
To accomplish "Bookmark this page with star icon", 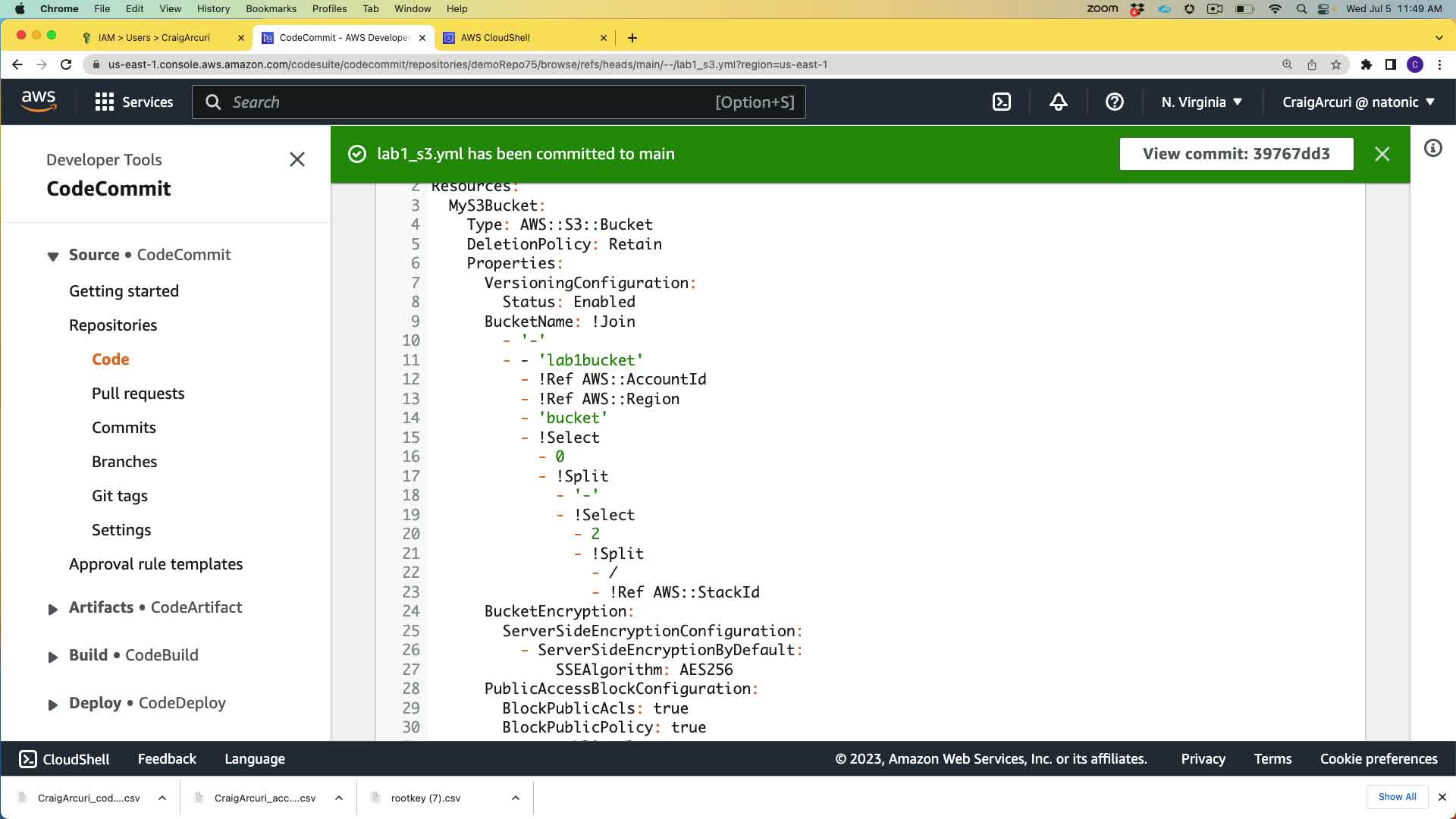I will click(x=1336, y=64).
